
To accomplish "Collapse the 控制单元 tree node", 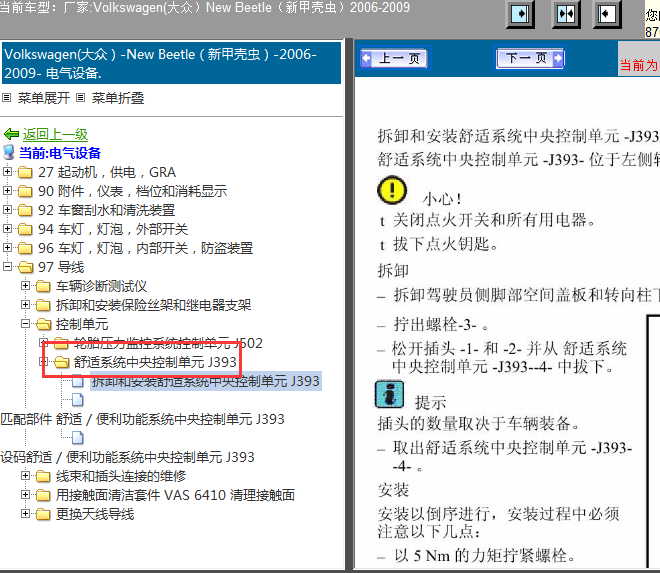I will (x=25, y=323).
